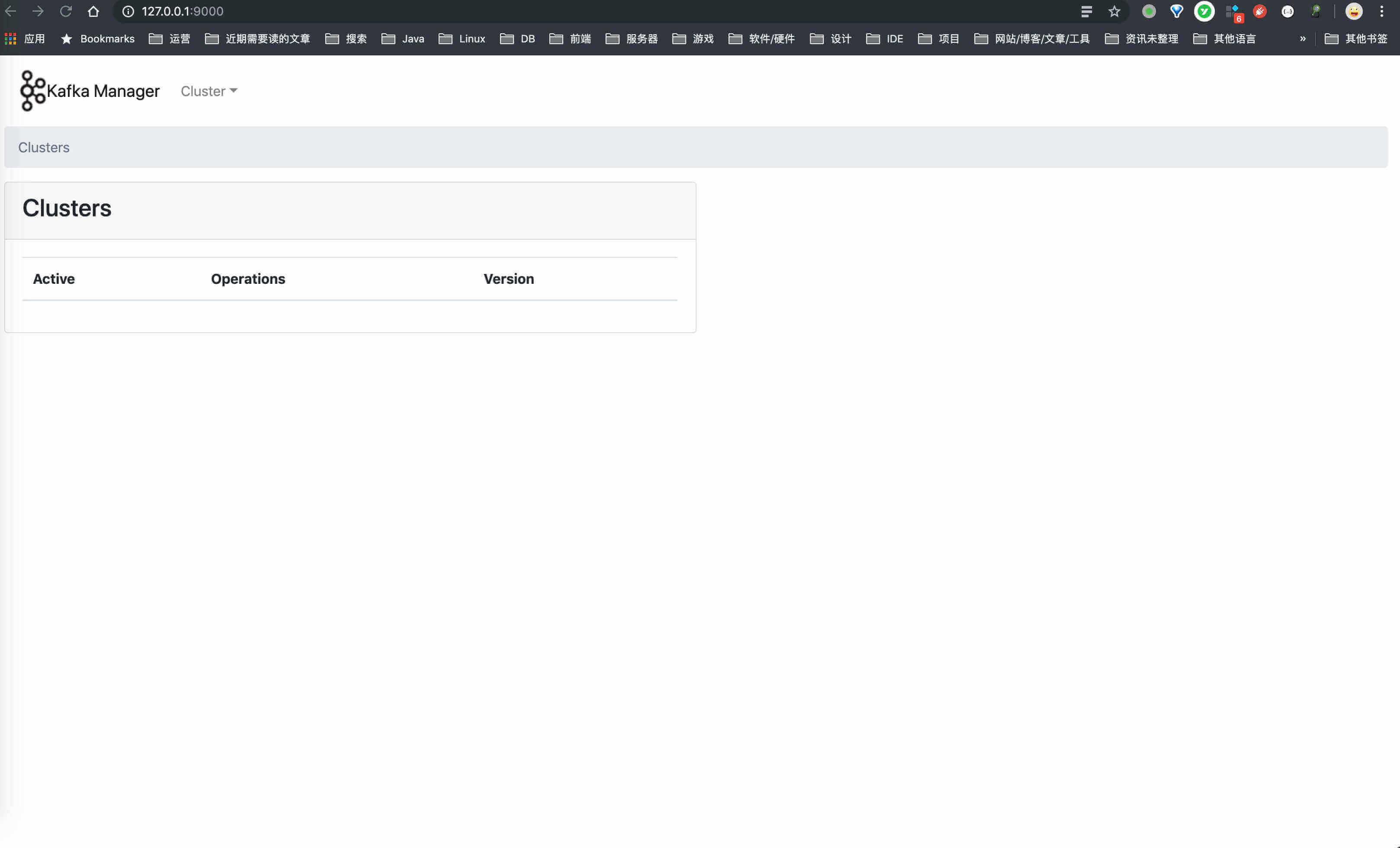Click the site info icon in the address bar

coord(127,11)
